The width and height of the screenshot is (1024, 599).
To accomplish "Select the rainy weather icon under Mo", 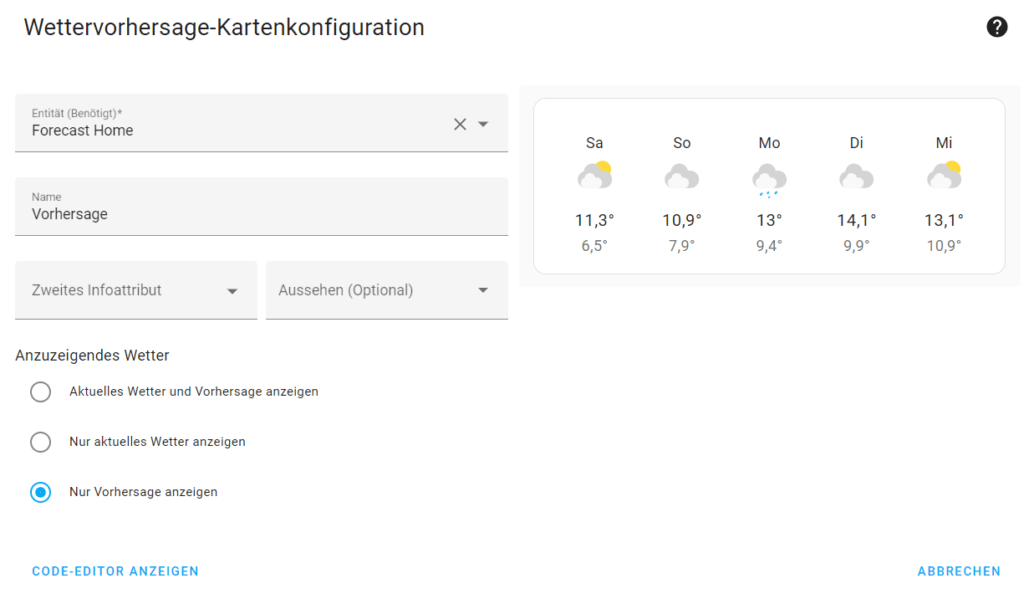I will 768,177.
